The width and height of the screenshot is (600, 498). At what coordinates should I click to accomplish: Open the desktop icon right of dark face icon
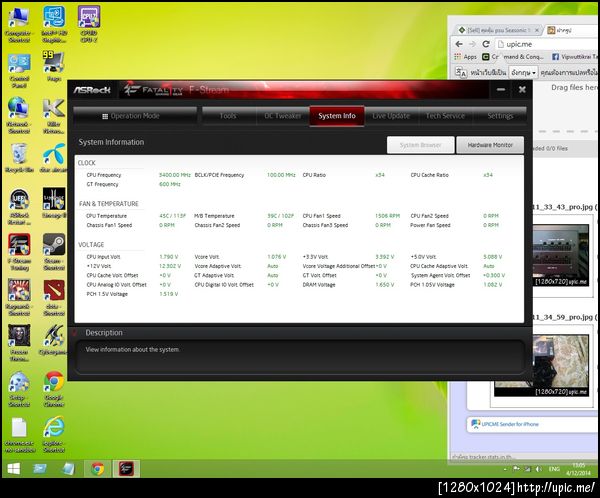pyautogui.click(x=54, y=340)
